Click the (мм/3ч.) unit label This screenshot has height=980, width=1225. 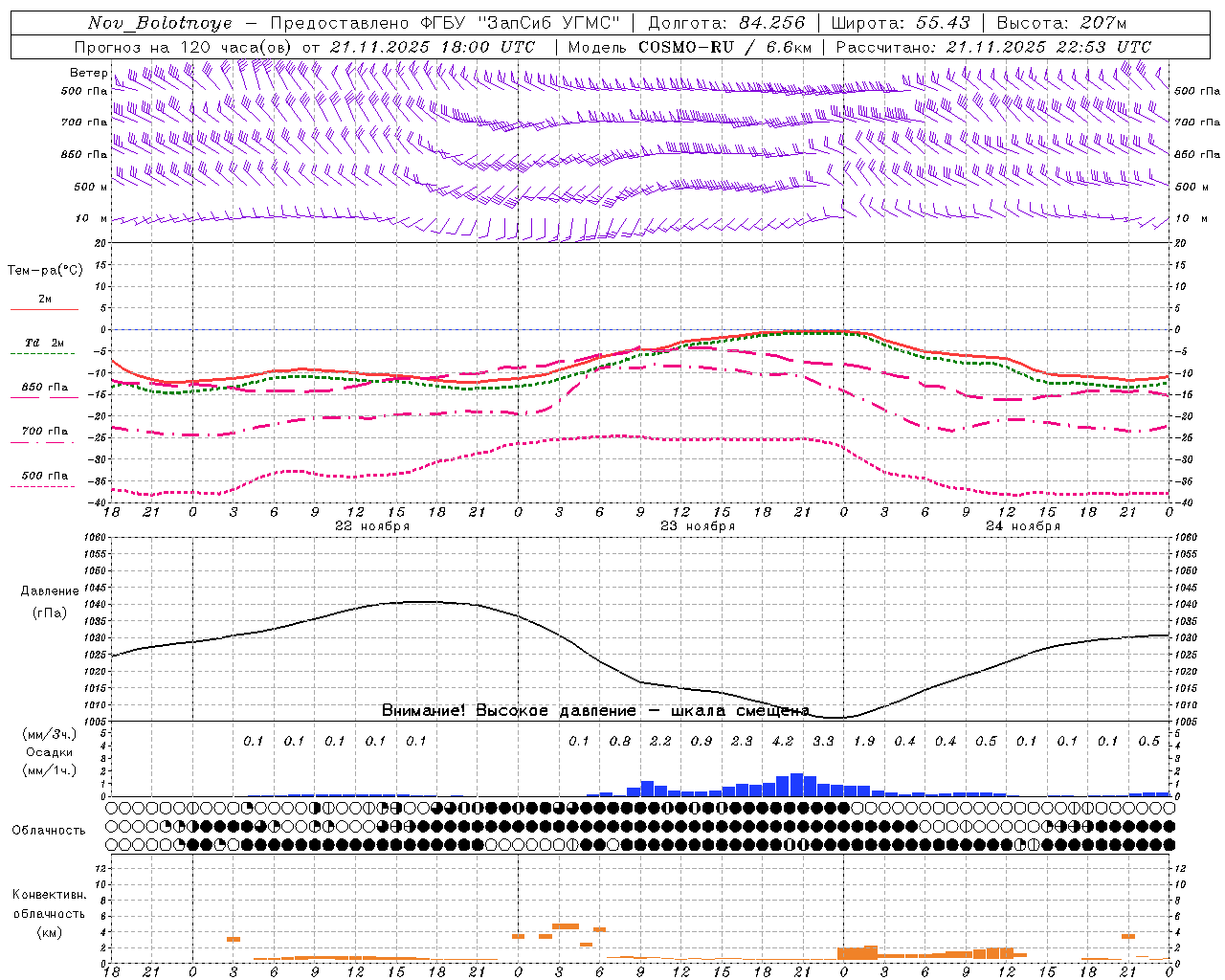50,734
